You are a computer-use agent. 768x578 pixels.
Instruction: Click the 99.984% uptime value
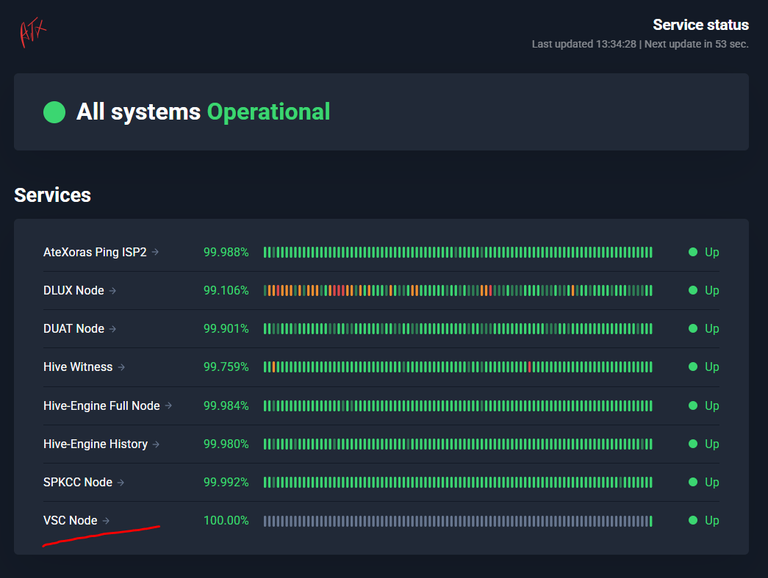[x=226, y=406]
